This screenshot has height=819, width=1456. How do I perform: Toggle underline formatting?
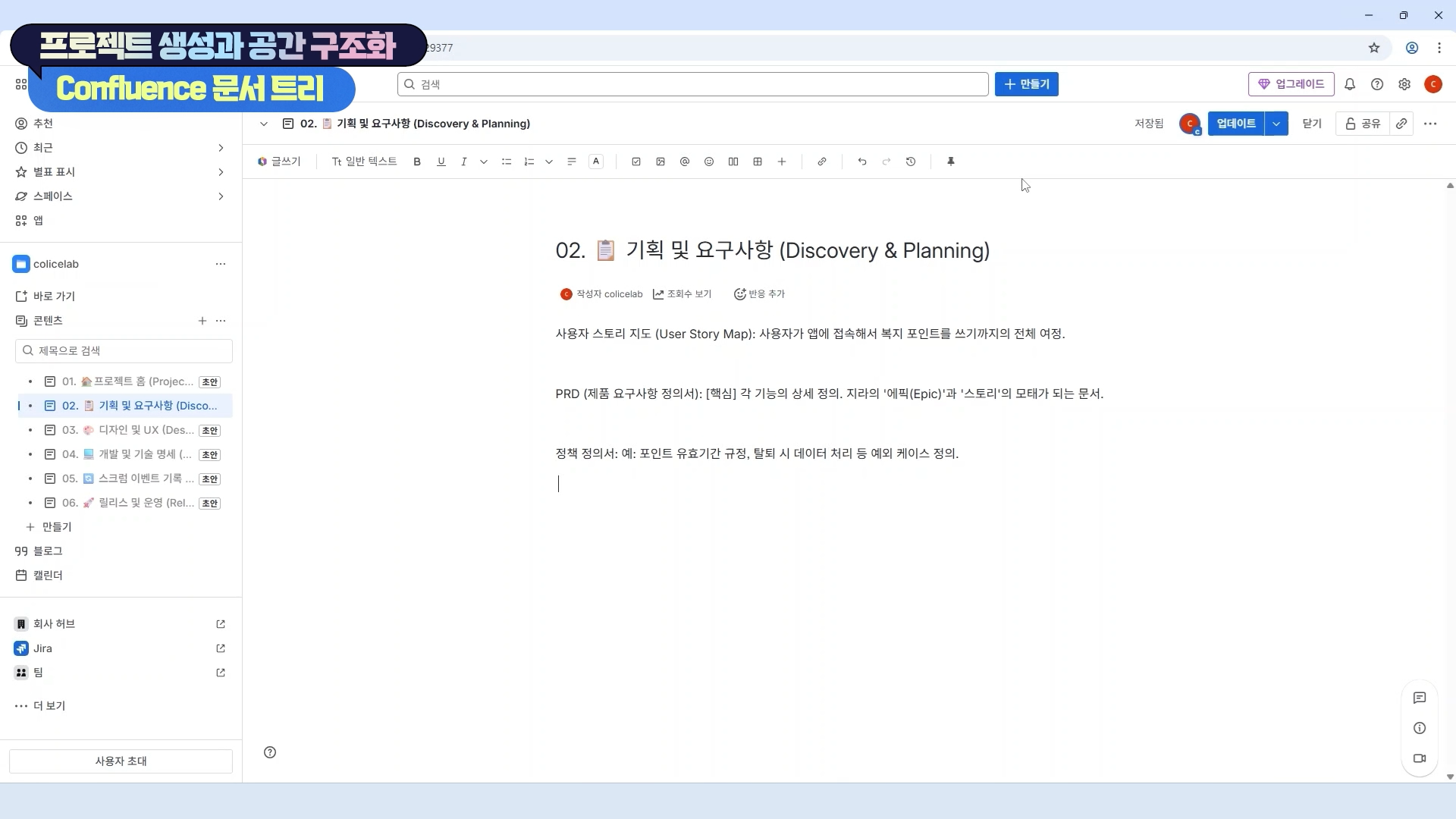point(441,162)
